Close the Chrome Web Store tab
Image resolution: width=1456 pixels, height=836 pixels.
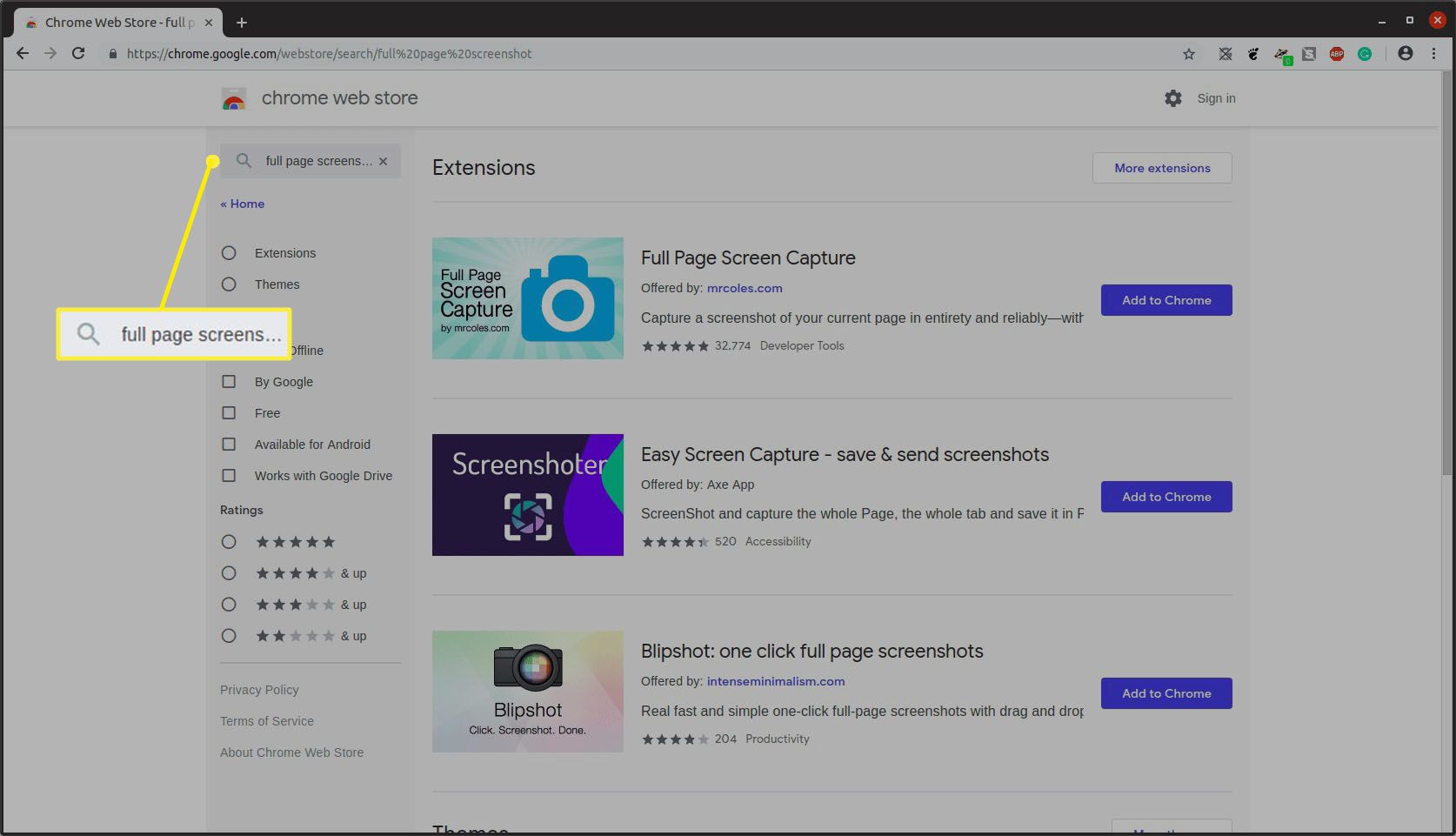(x=209, y=22)
